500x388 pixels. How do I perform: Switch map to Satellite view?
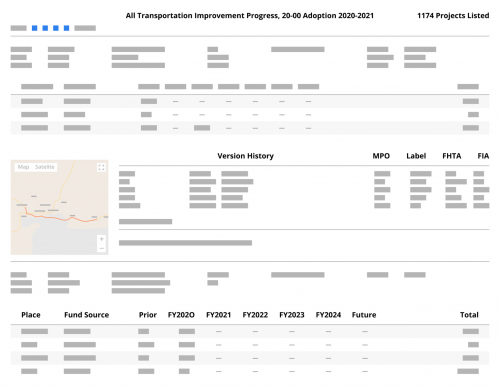(x=45, y=167)
